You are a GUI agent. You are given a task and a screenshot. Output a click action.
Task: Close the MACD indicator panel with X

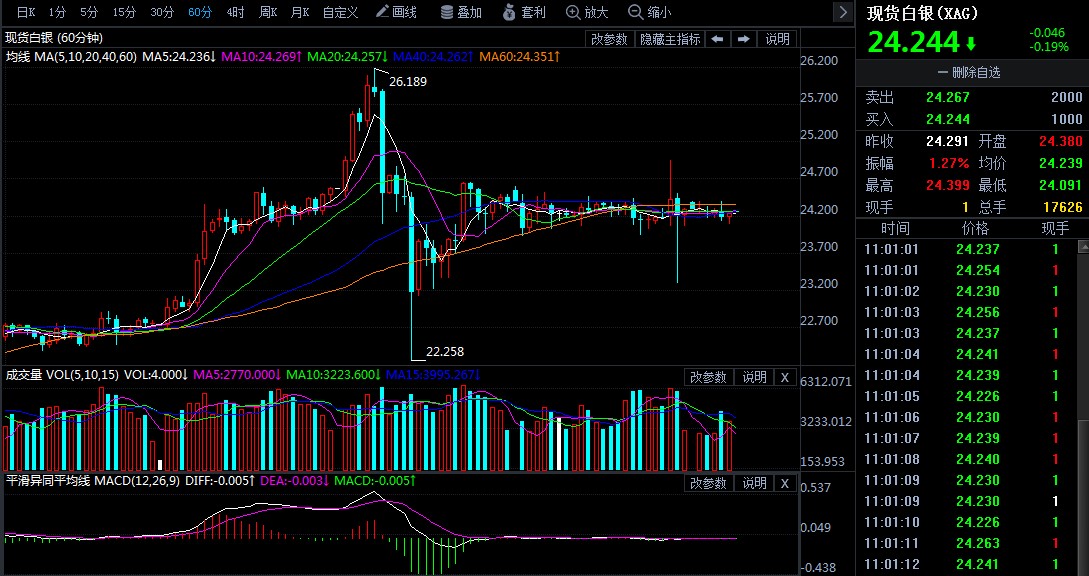coord(785,483)
